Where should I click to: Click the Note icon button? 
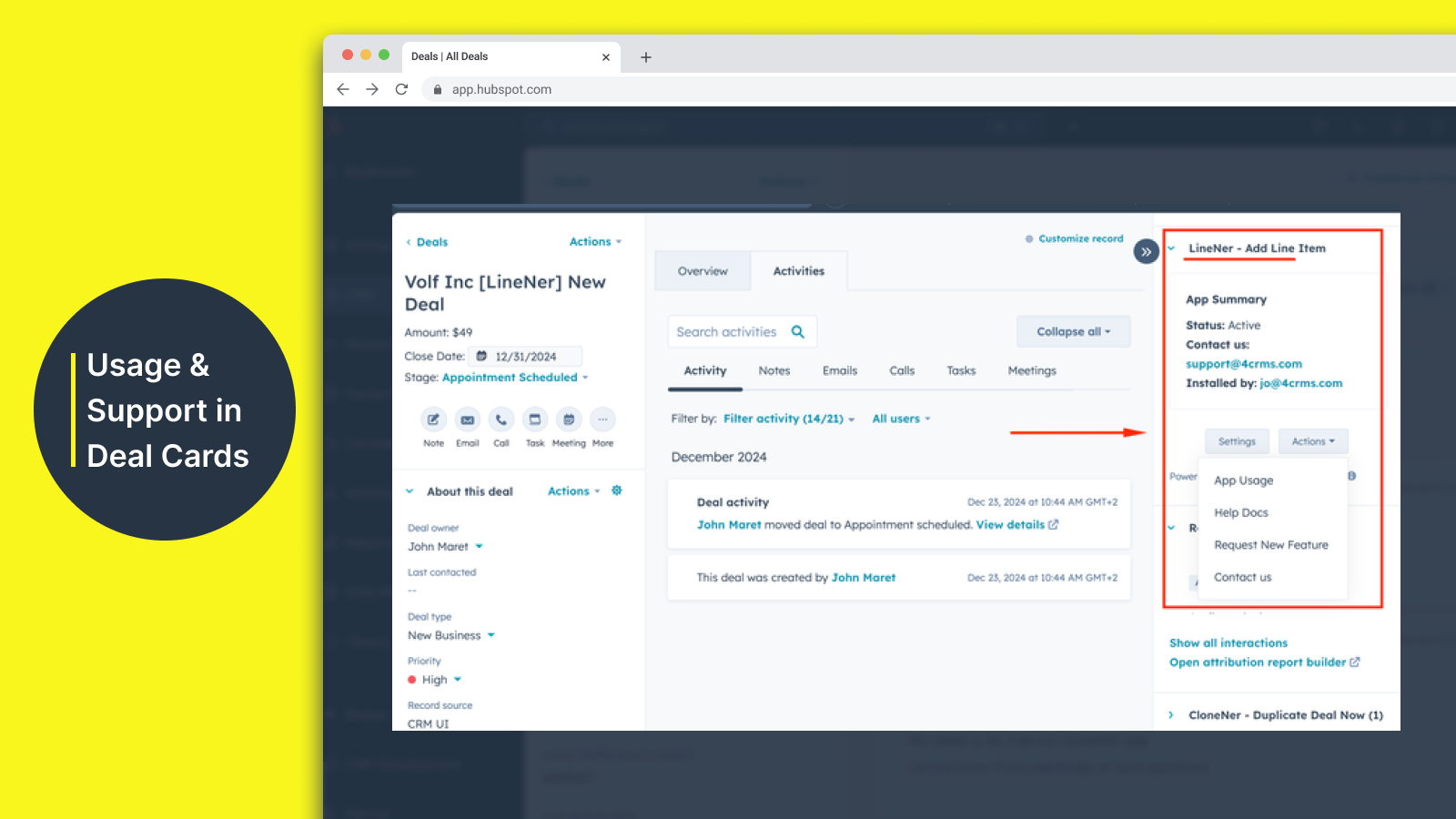pyautogui.click(x=433, y=420)
